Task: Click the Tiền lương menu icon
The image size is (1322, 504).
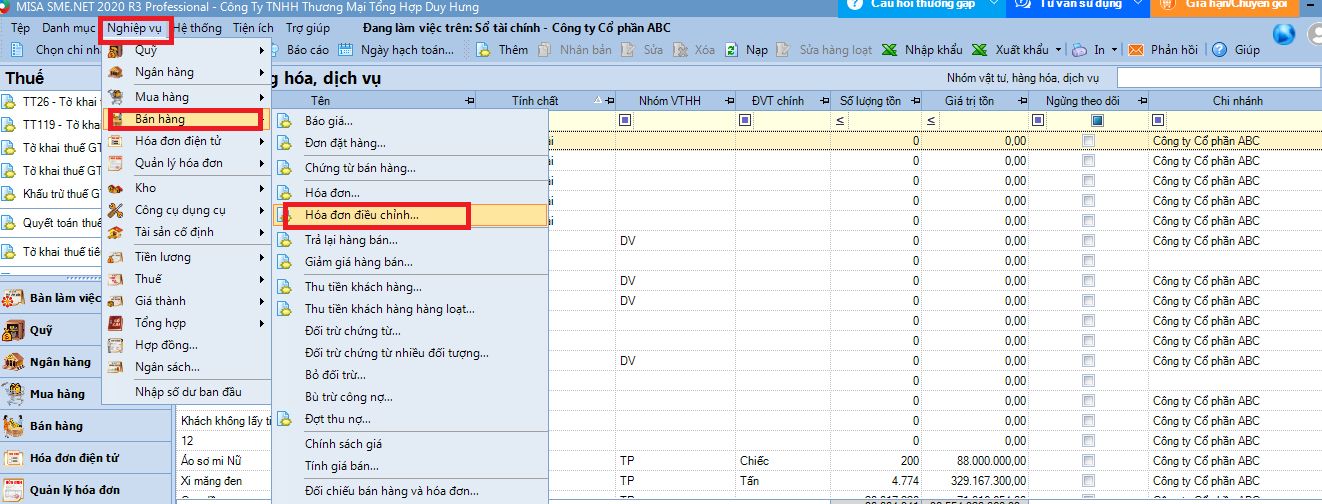Action: pyautogui.click(x=116, y=257)
